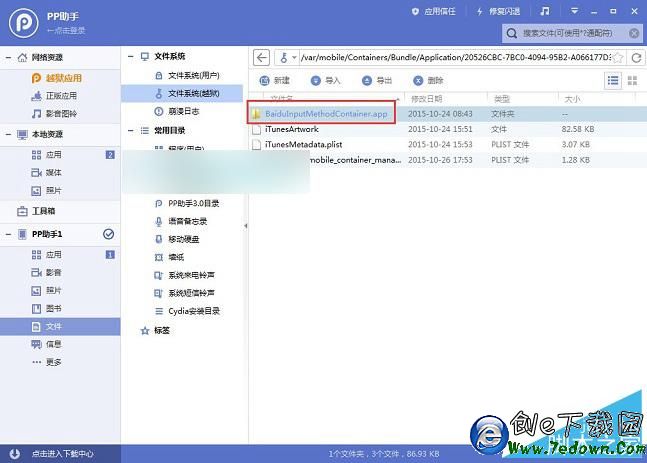The height and width of the screenshot is (463, 647).
Task: Collapse PP助手1 device section
Action: [8, 234]
